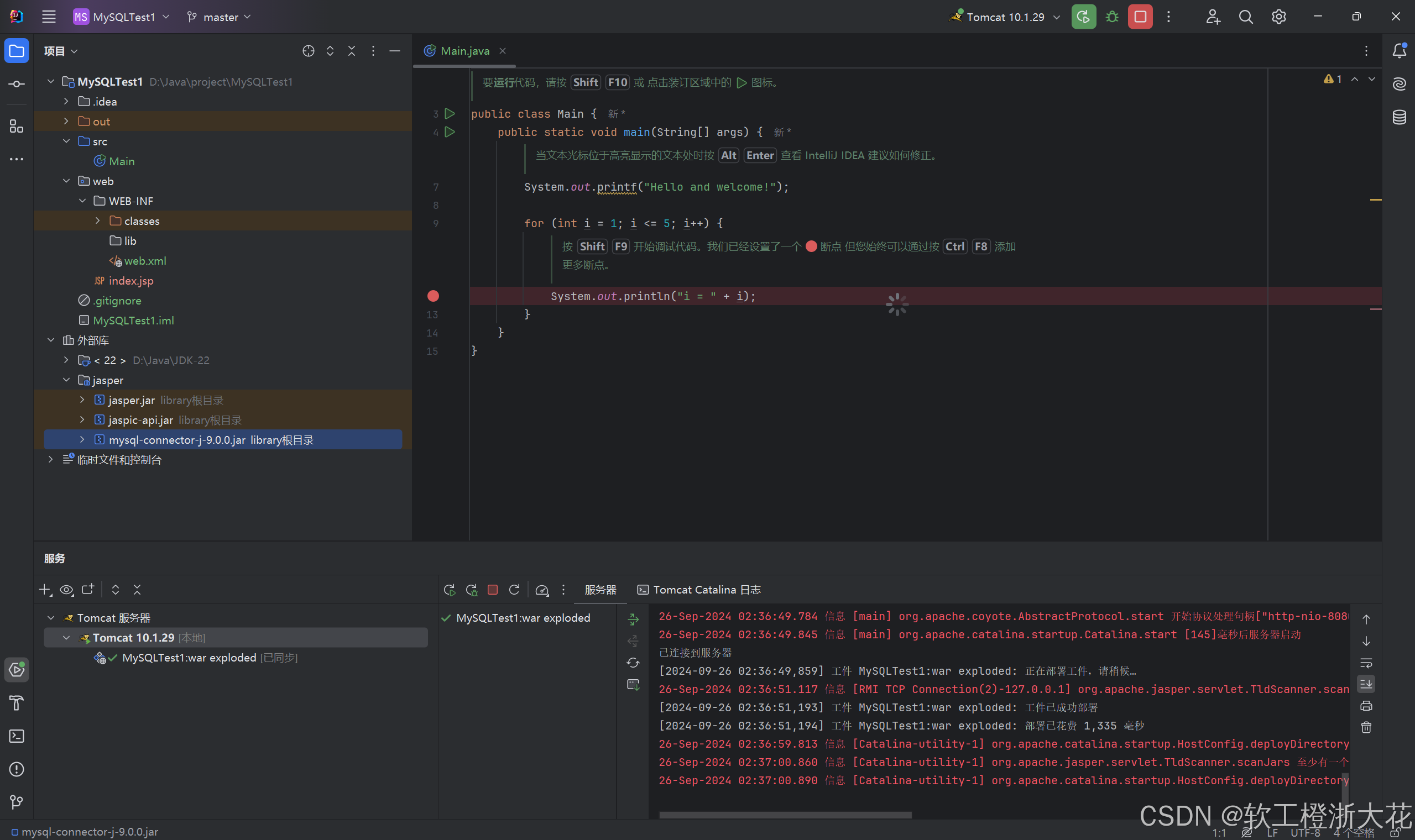Toggle scroll to end in console
Image resolution: width=1415 pixels, height=840 pixels.
[1366, 684]
